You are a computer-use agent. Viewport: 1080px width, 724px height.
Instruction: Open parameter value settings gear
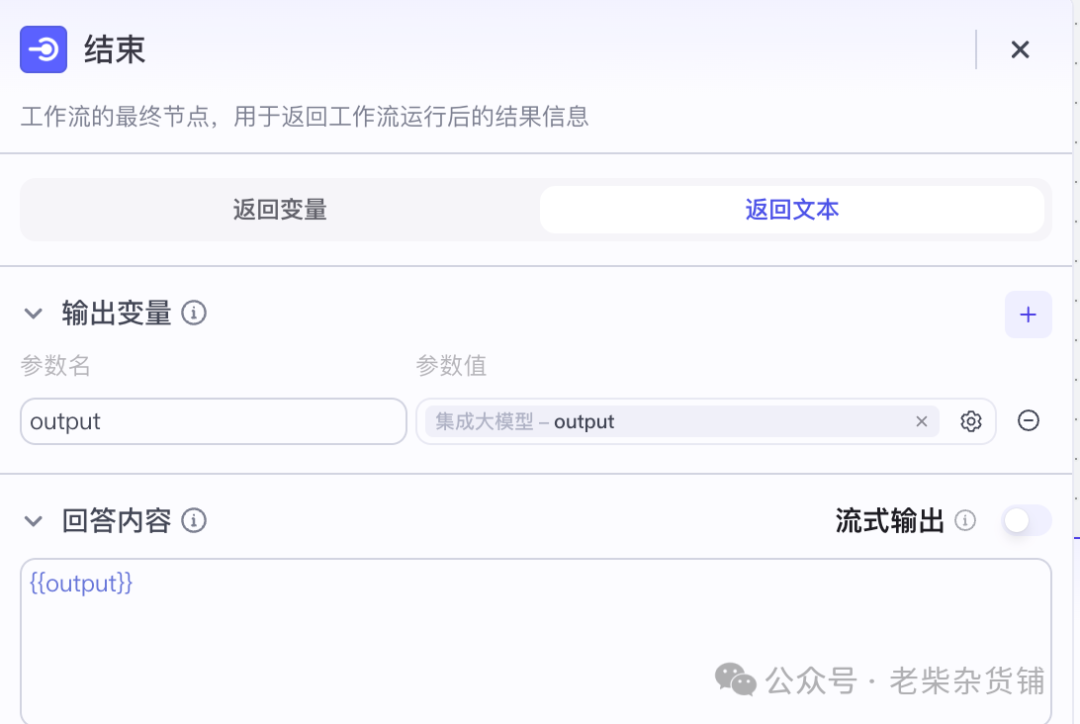coord(970,421)
